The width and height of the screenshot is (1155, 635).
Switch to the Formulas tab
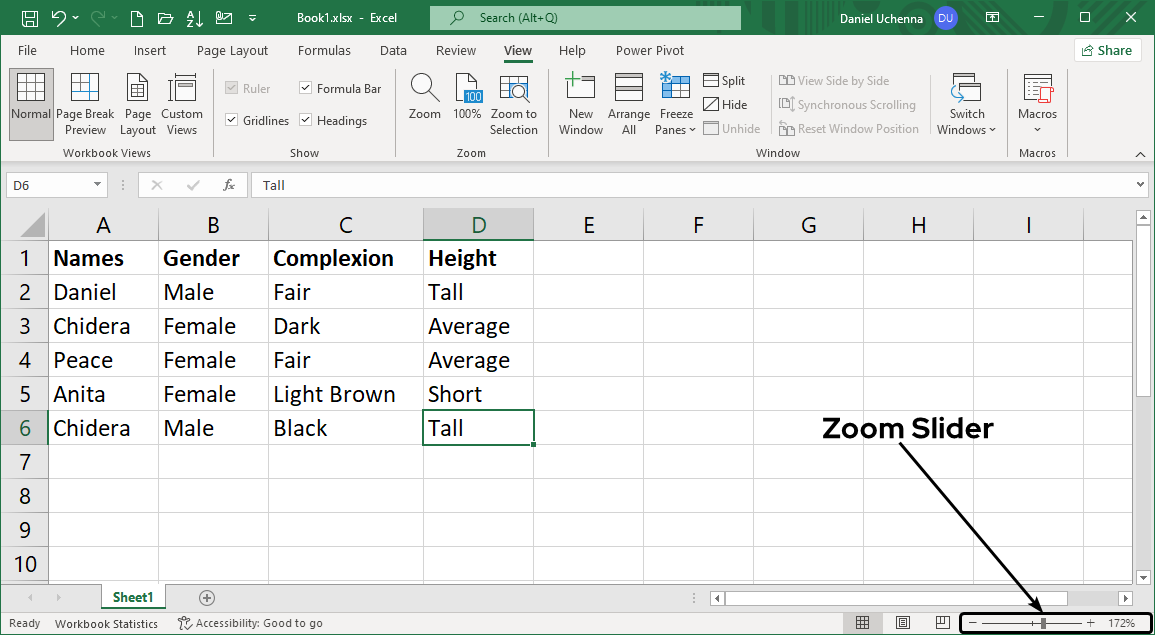pyautogui.click(x=324, y=50)
